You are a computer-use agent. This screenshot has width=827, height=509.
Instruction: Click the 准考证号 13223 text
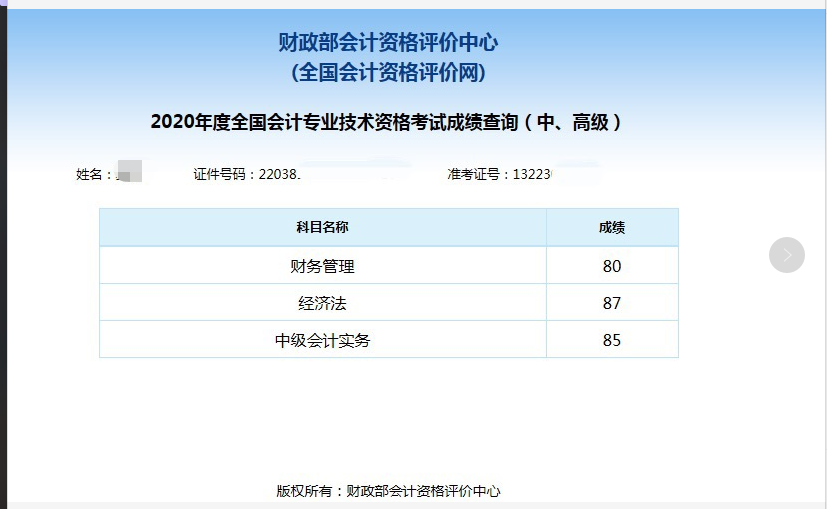coord(499,174)
